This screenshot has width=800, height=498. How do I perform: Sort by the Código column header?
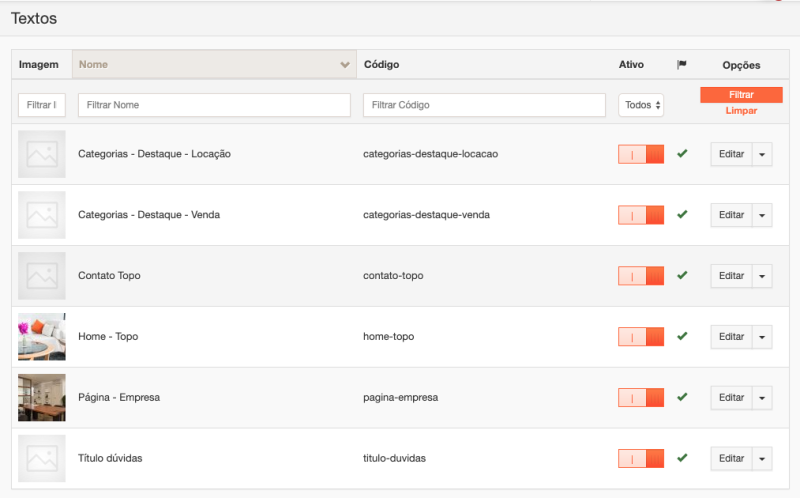[x=382, y=65]
